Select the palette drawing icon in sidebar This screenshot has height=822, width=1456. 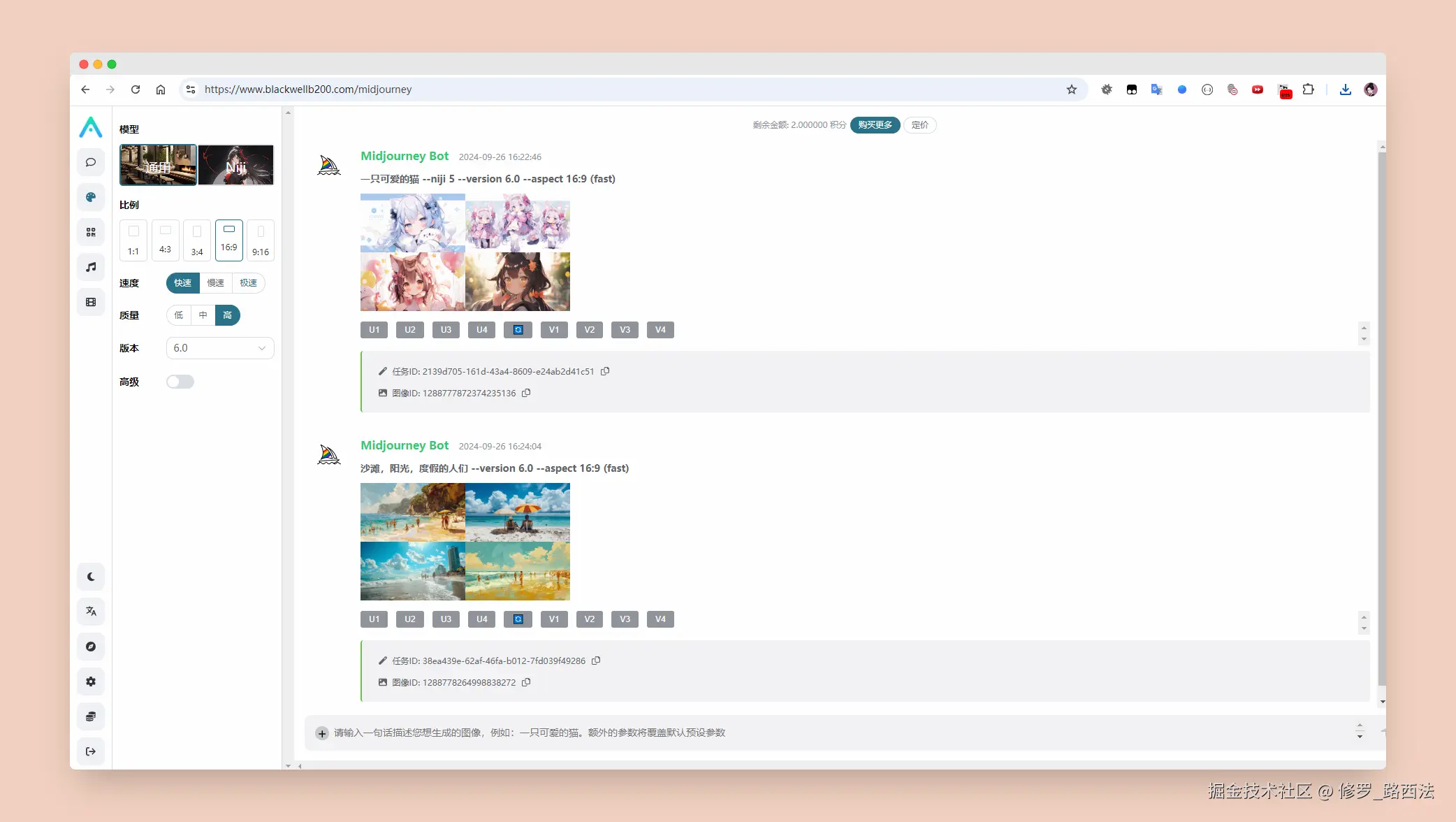[91, 197]
